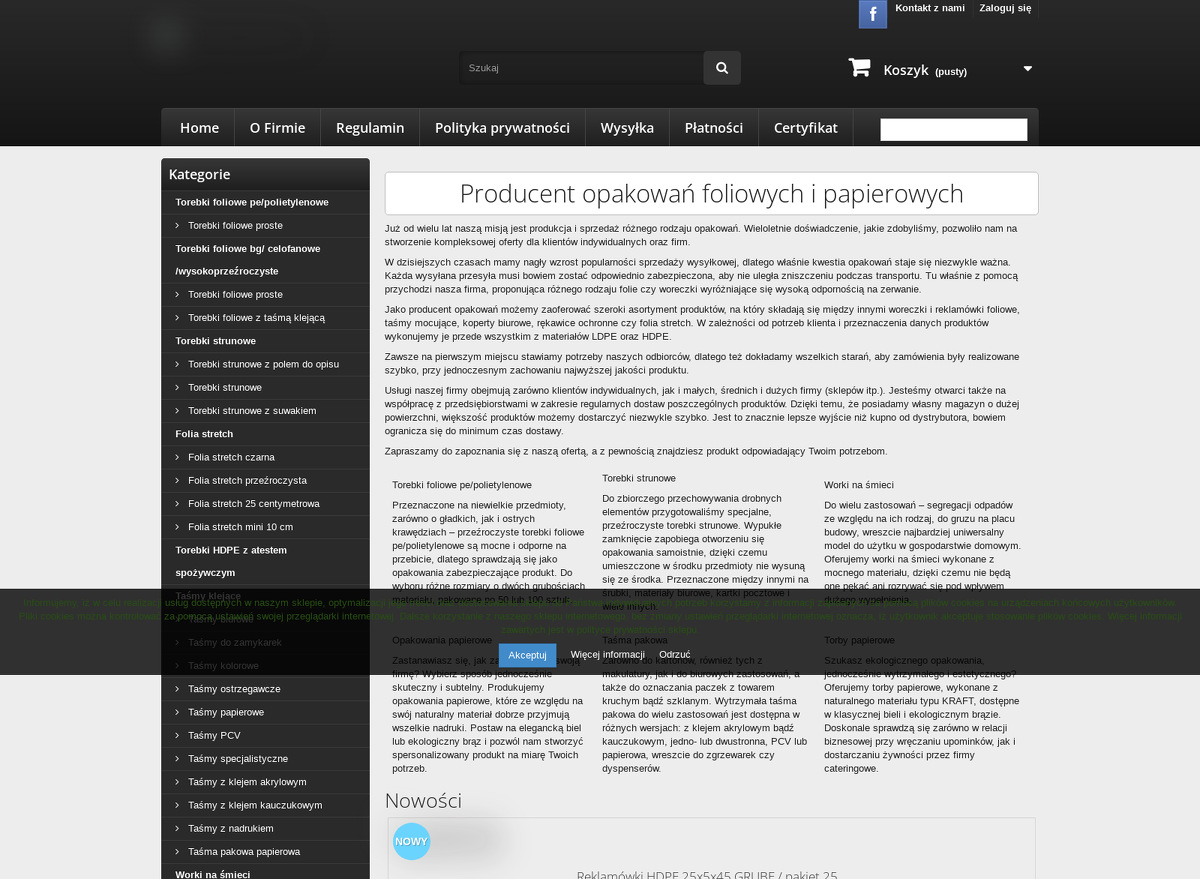Select Folia stretch przeźroczysta
The image size is (1200, 879).
click(x=247, y=480)
